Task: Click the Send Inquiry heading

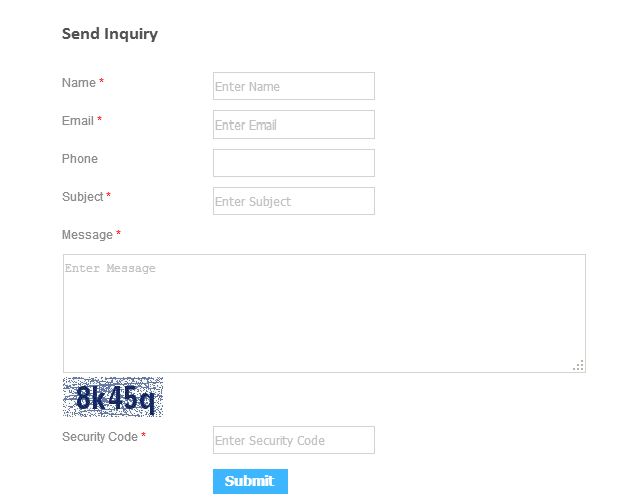Action: (x=110, y=34)
